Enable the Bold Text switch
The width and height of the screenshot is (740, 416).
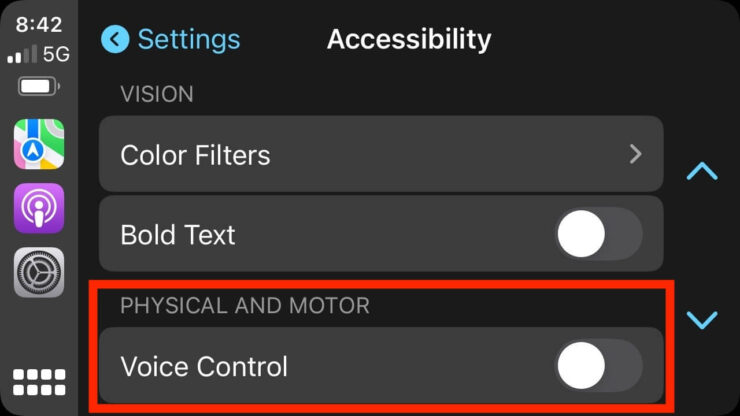[598, 235]
